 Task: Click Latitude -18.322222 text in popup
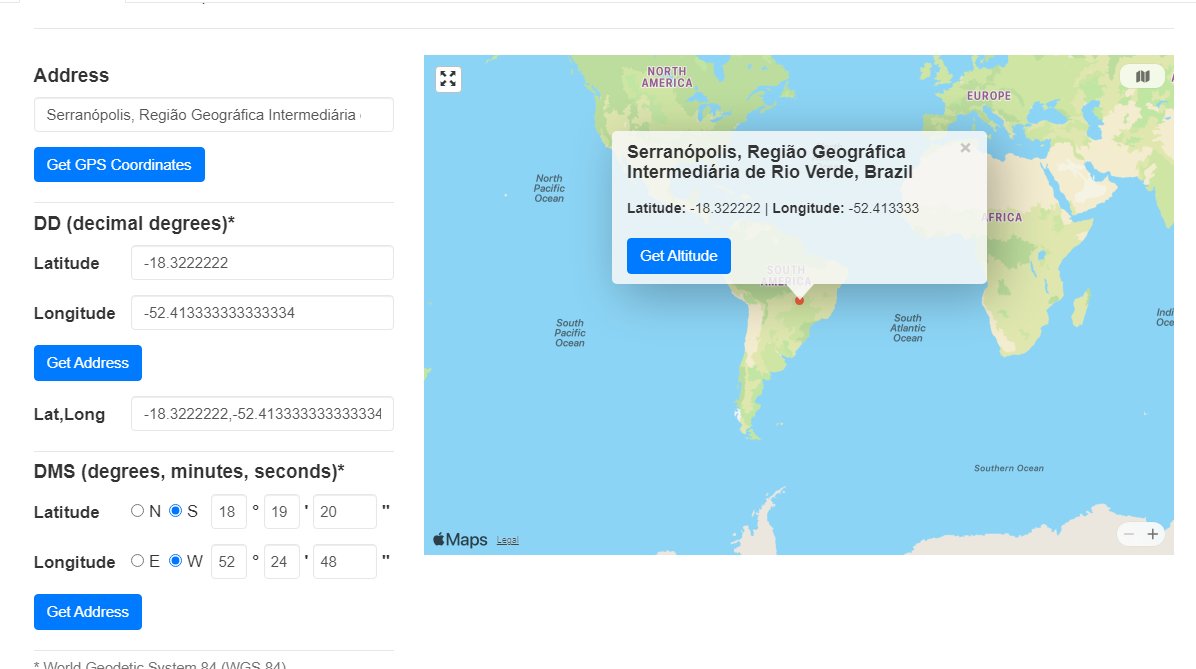pyautogui.click(x=693, y=208)
